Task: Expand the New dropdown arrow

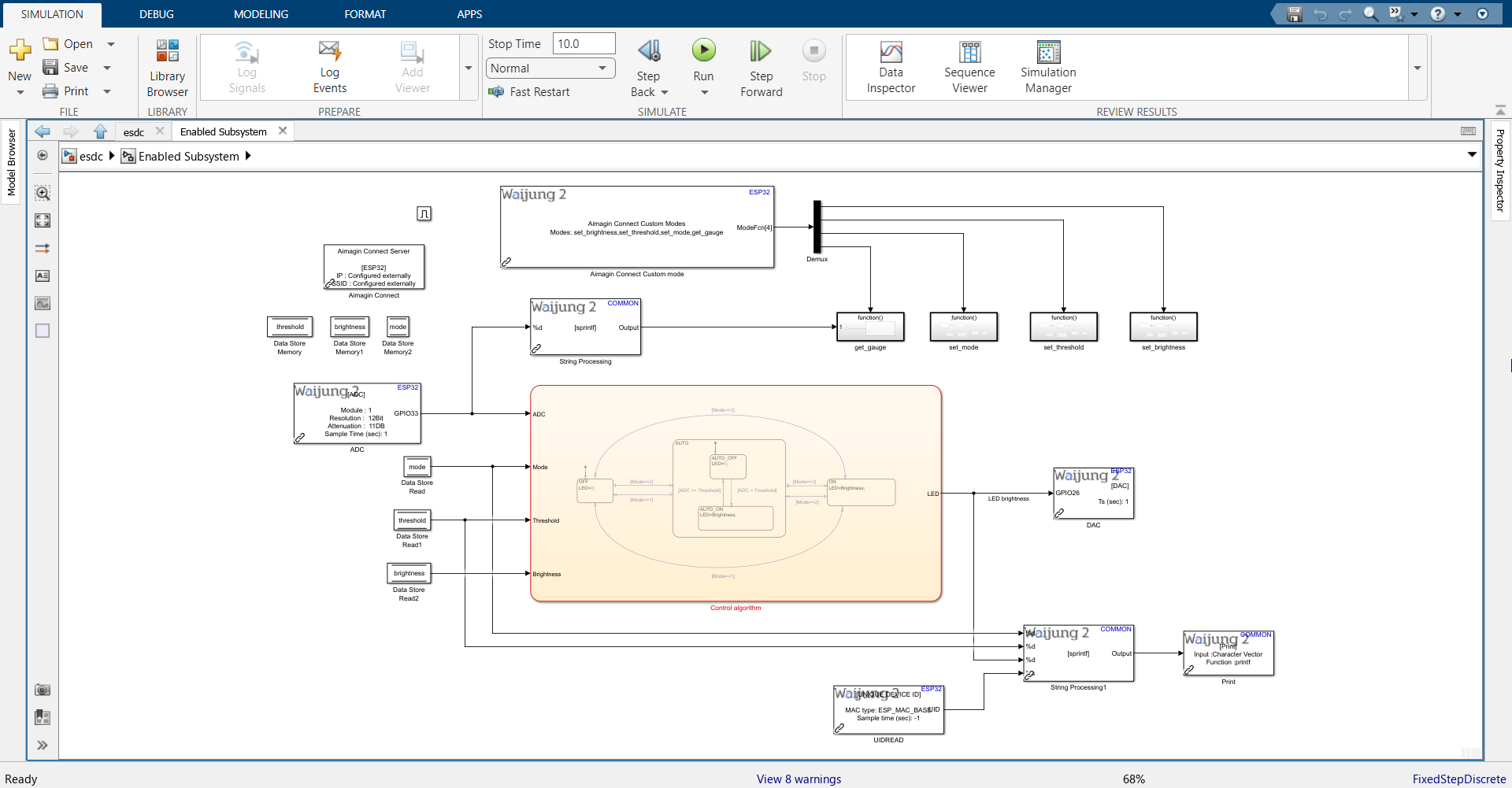Action: point(20,93)
